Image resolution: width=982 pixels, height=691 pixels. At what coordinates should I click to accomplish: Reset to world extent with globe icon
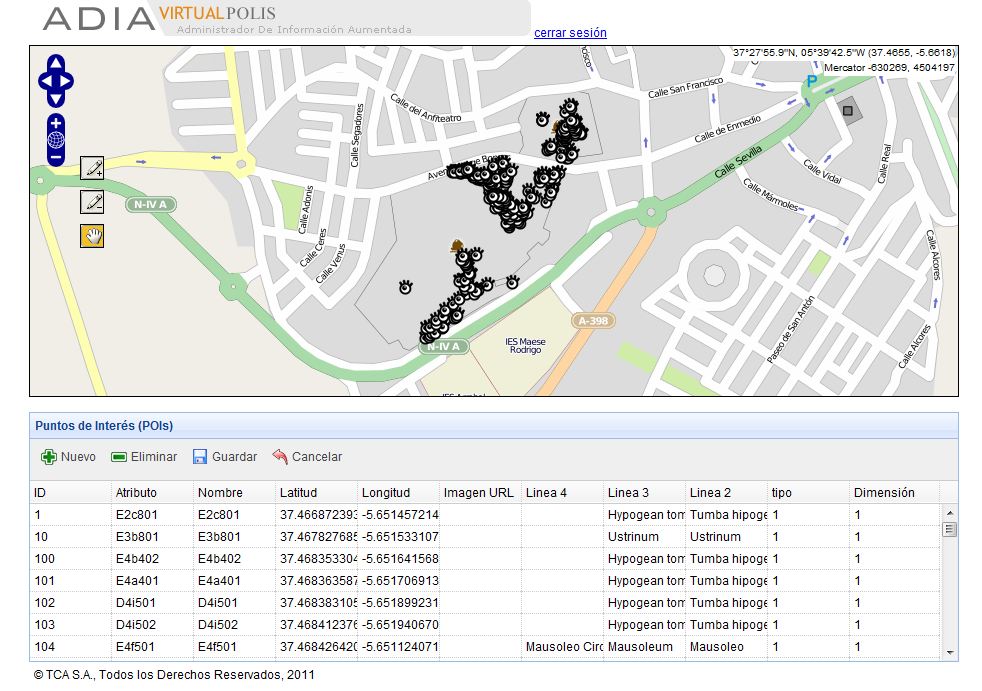pos(56,140)
